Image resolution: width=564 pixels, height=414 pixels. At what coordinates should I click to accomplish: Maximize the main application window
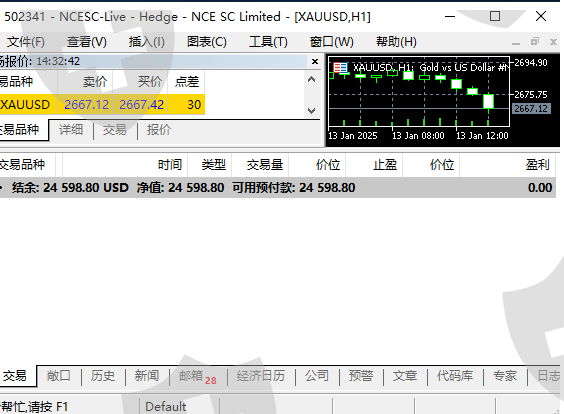click(495, 16)
